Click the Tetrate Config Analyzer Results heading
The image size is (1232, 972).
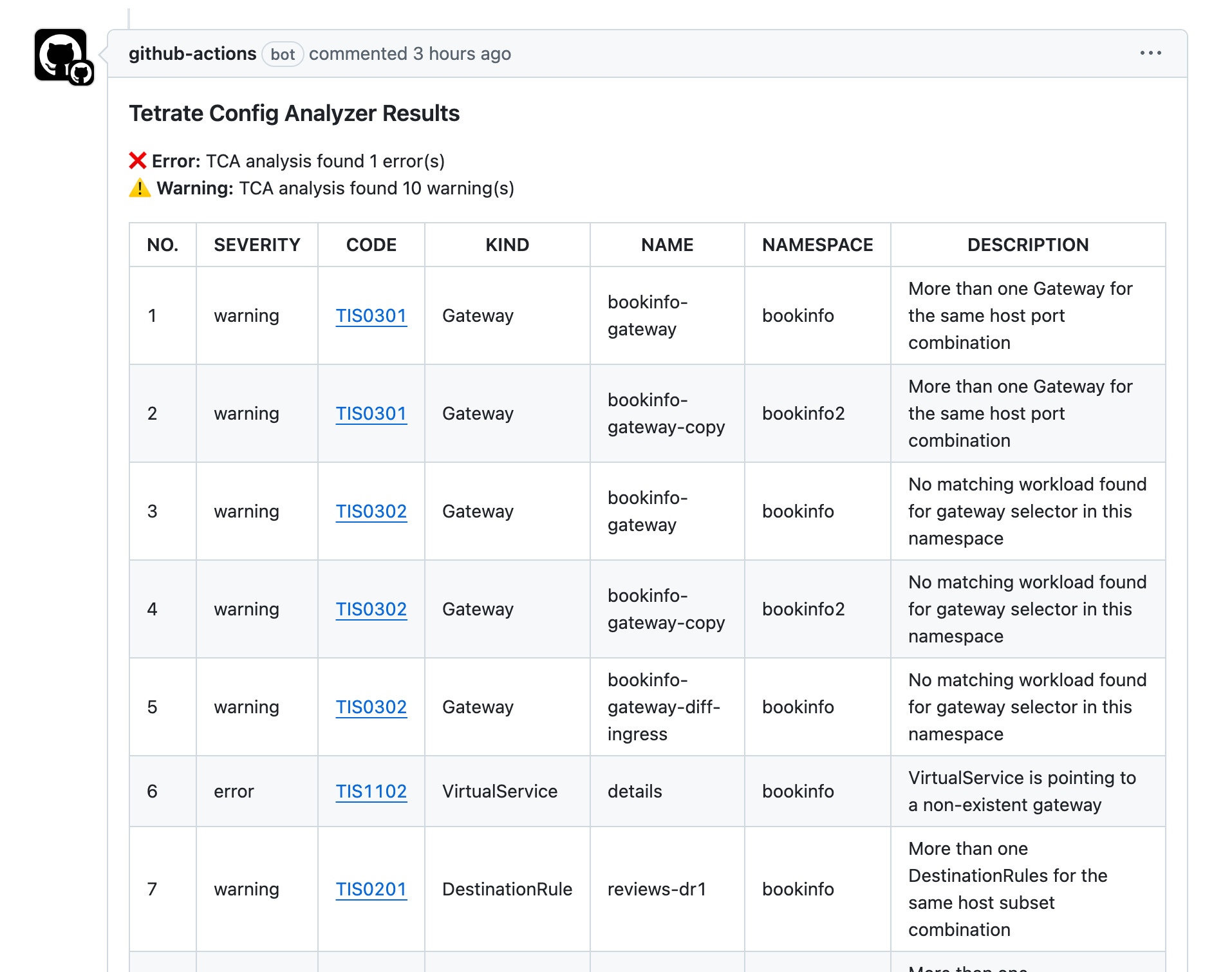pyautogui.click(x=294, y=113)
